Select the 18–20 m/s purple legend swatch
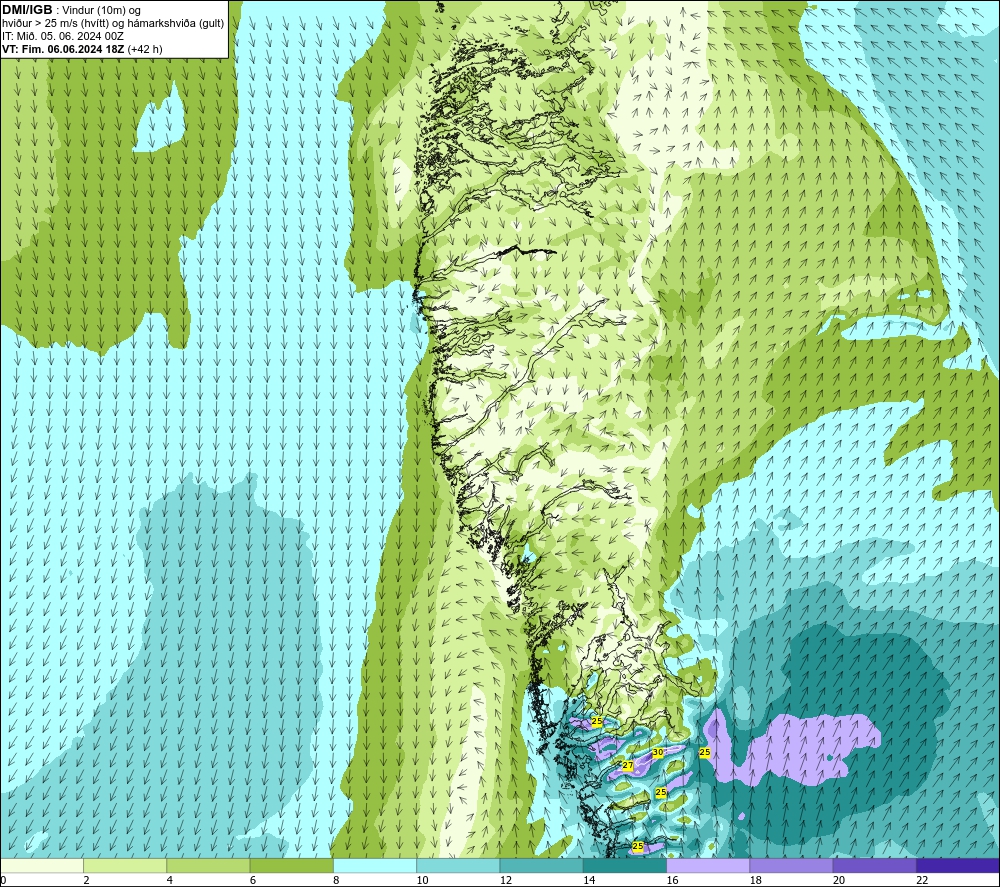 coord(791,865)
